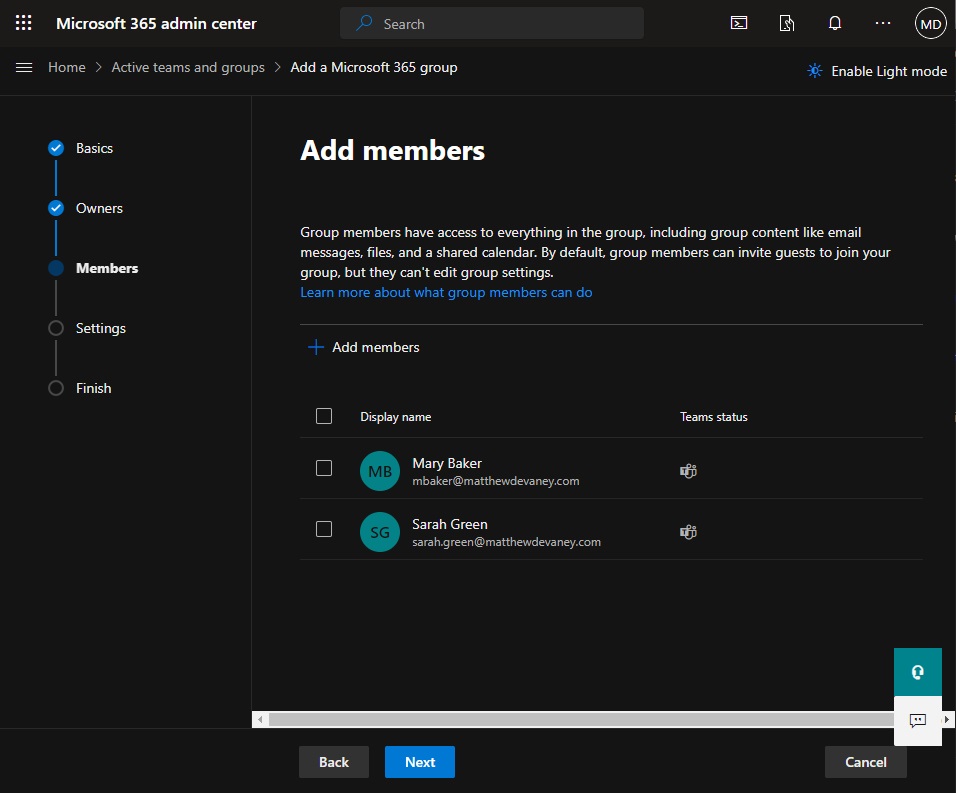Click the plus icon beside Add members
The width and height of the screenshot is (956, 793).
click(x=316, y=347)
